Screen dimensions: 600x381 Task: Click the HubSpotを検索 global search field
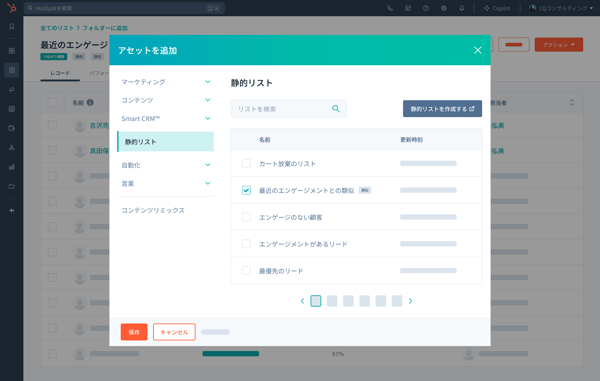(124, 8)
